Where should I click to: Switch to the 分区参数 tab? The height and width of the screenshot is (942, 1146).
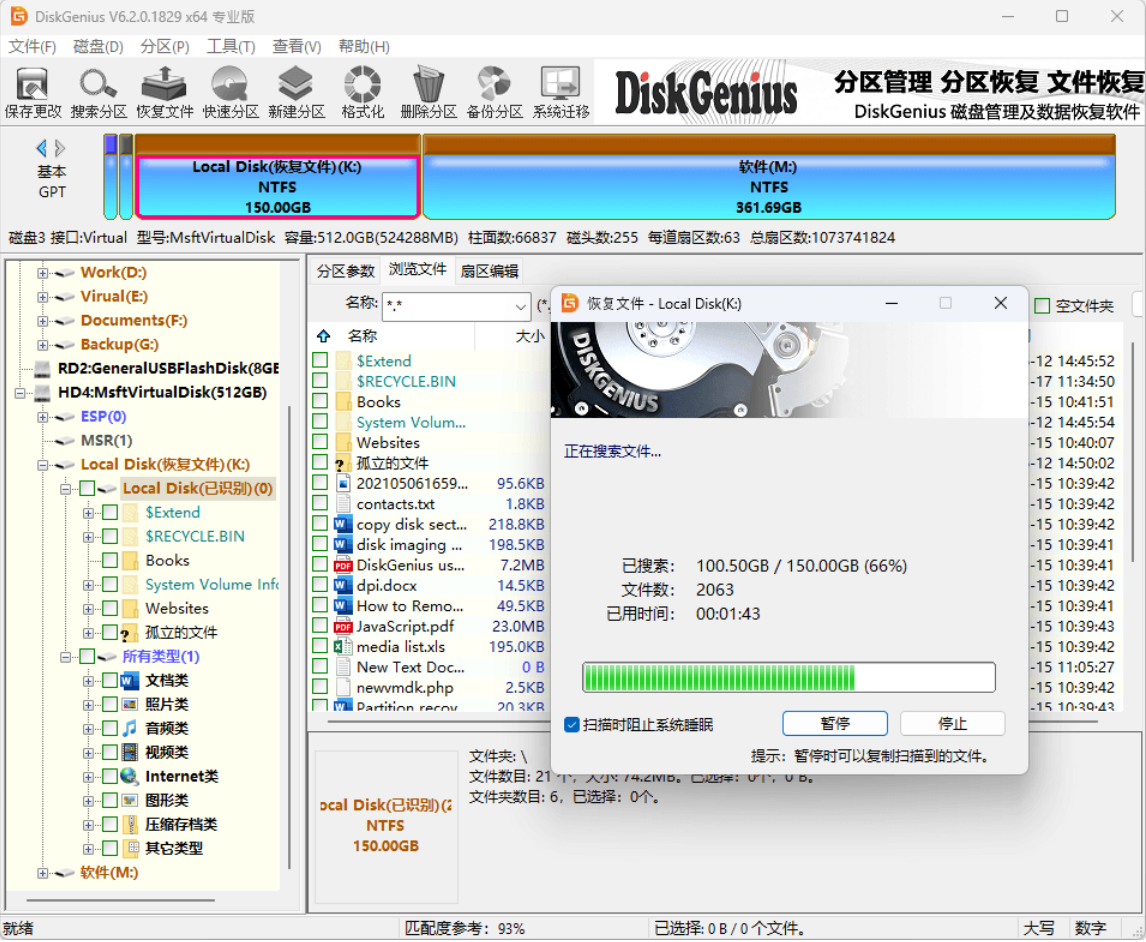coord(346,271)
